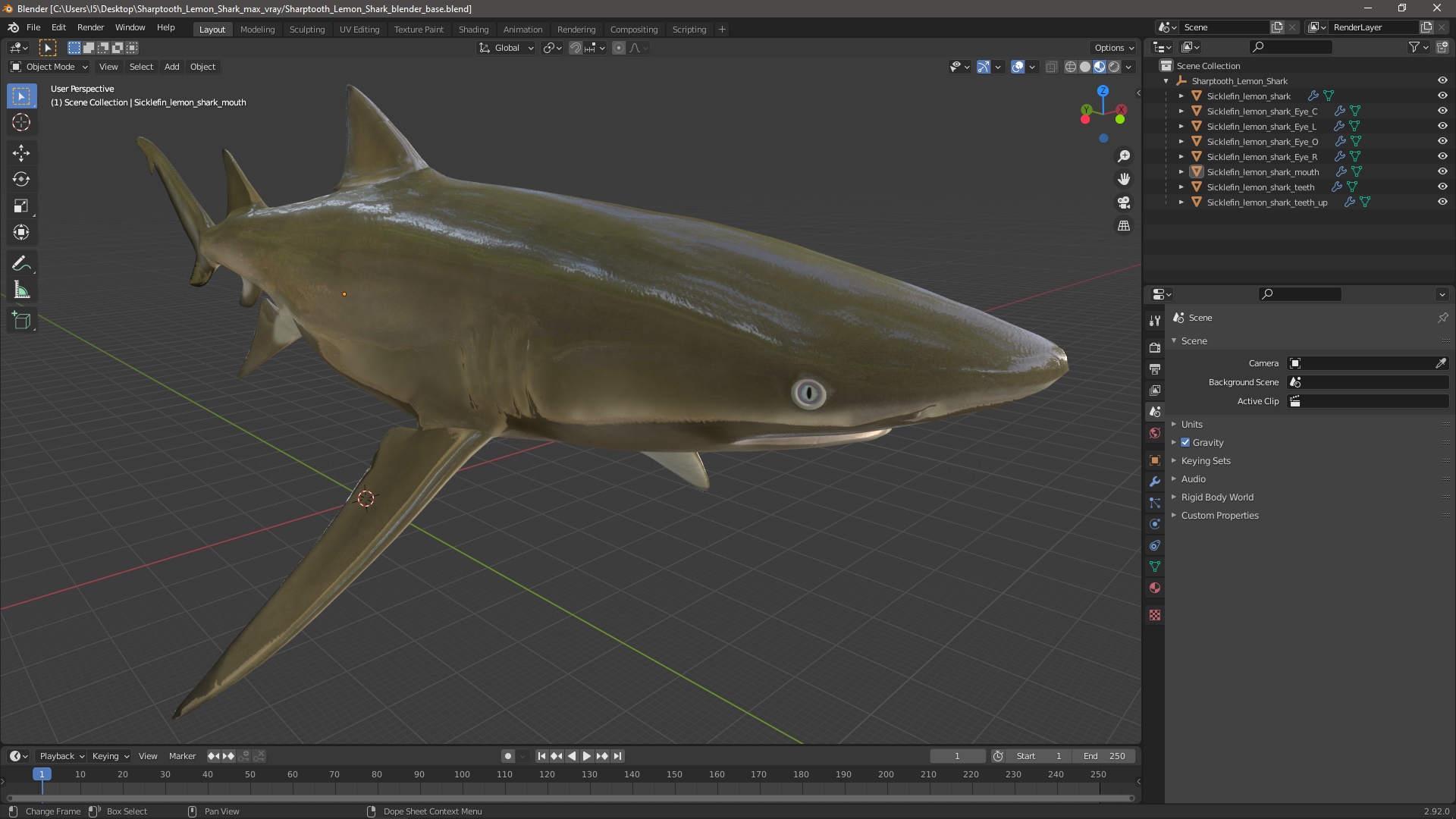
Task: Open the Material properties tab
Action: [x=1155, y=588]
